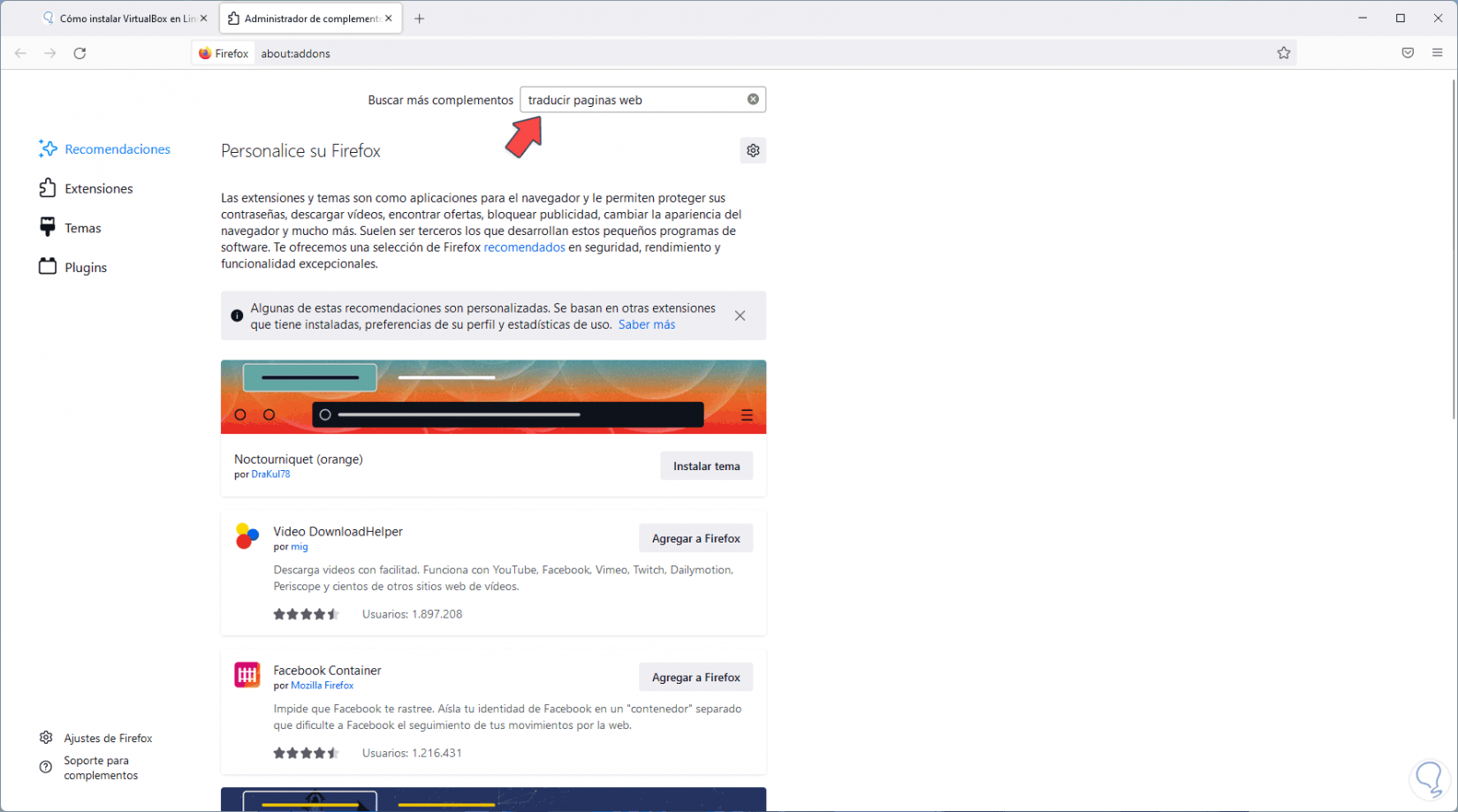Open Temas section
This screenshot has height=812, width=1458.
70,228
